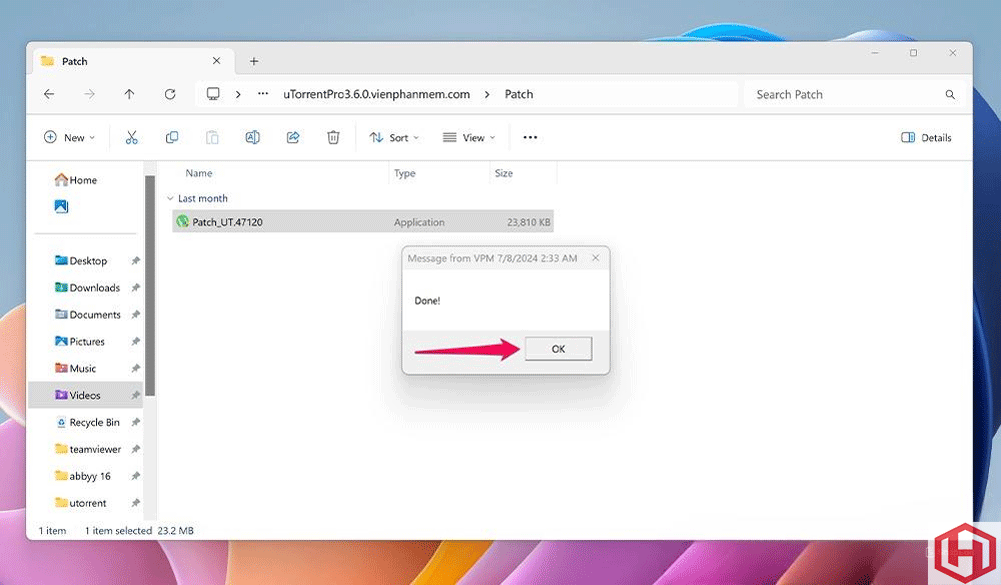Select the Patch tab
This screenshot has width=1001, height=585.
133,61
